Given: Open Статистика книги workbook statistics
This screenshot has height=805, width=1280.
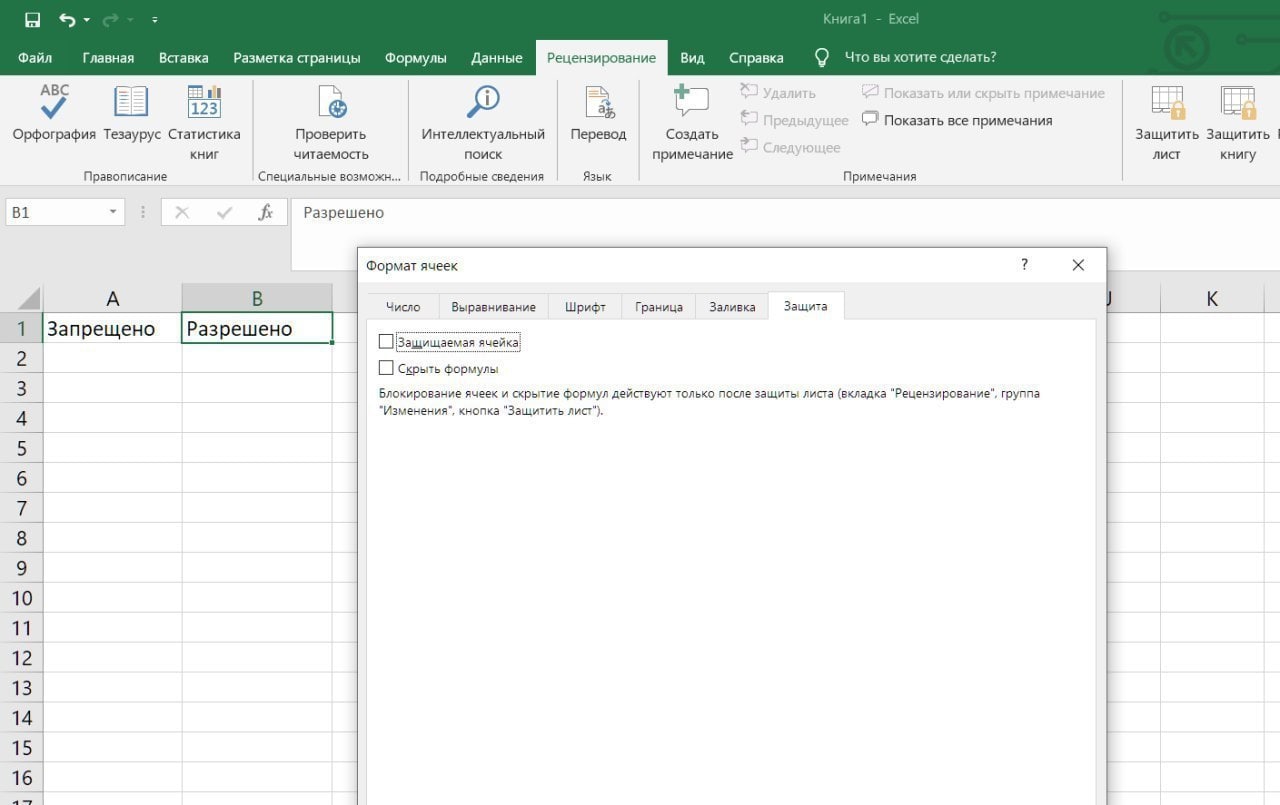Looking at the screenshot, I should pyautogui.click(x=204, y=103).
